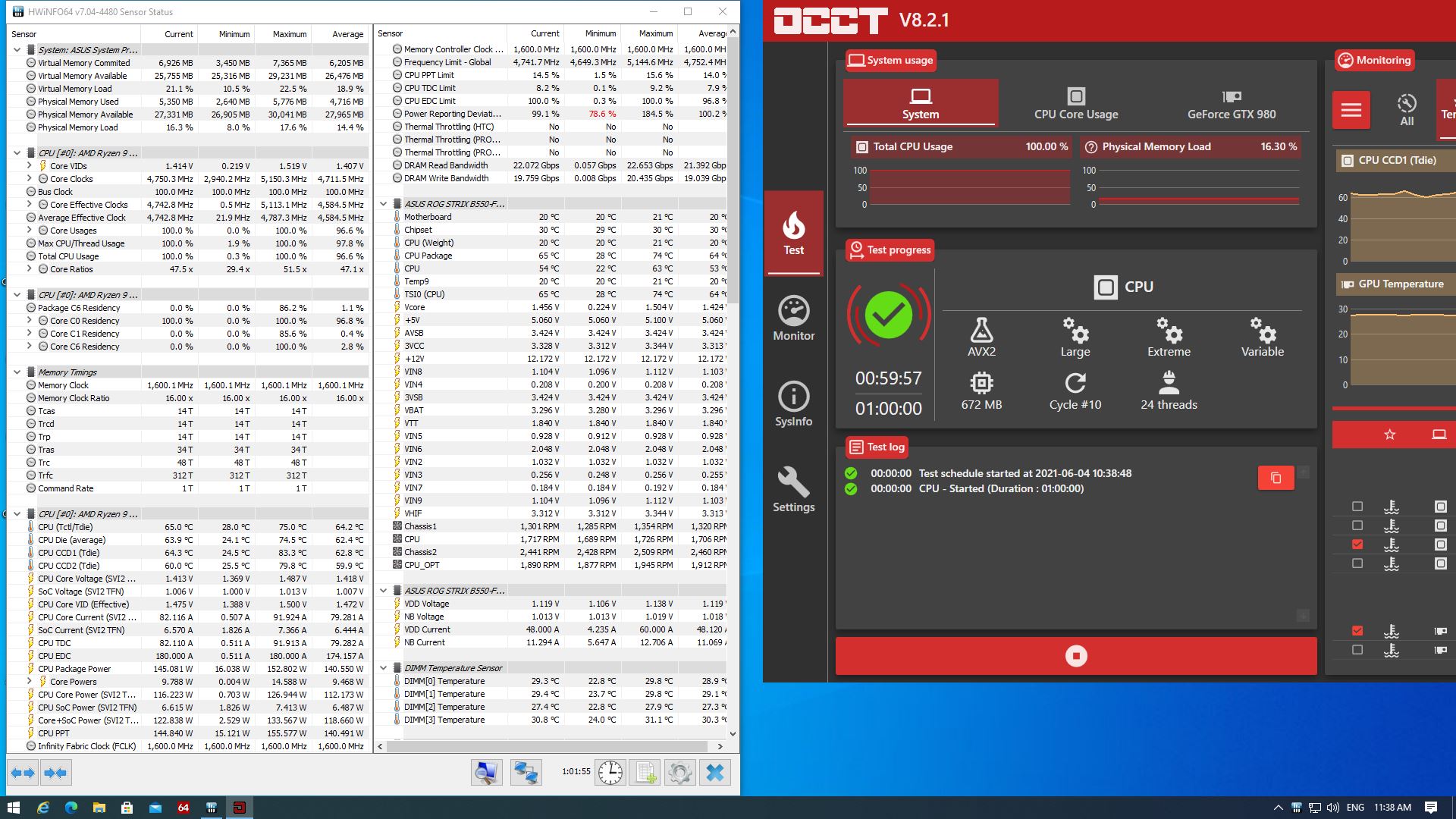The image size is (1456, 819).
Task: Open HWiNFO sensor settings gear icon
Action: 679,773
